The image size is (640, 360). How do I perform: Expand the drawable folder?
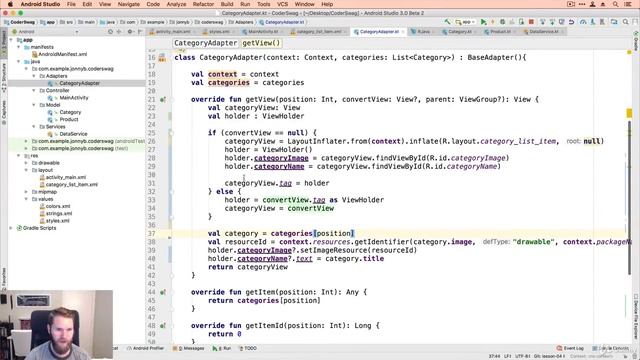pyautogui.click(x=27, y=163)
